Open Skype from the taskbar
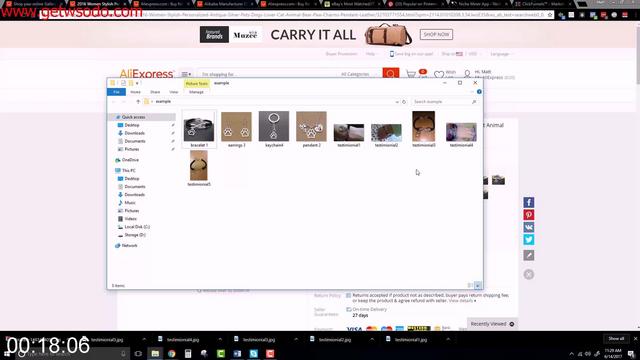This screenshot has height=360, width=640. point(253,353)
